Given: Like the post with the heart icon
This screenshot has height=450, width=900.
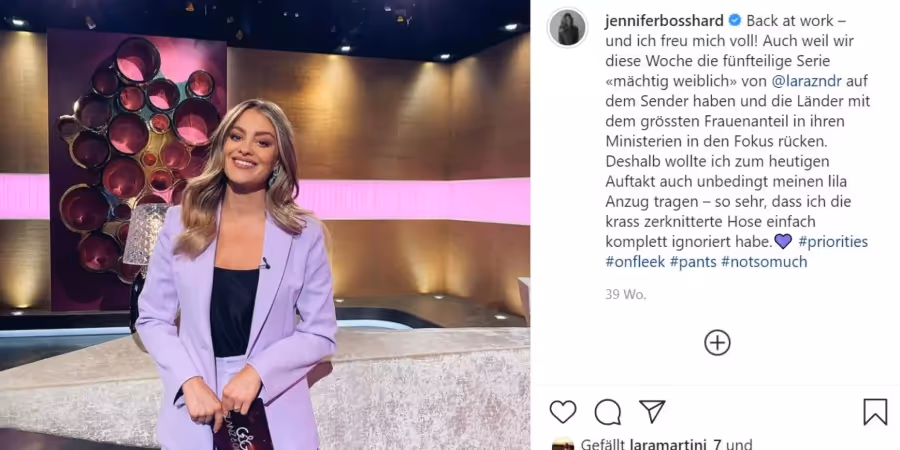Looking at the screenshot, I should pyautogui.click(x=562, y=412).
